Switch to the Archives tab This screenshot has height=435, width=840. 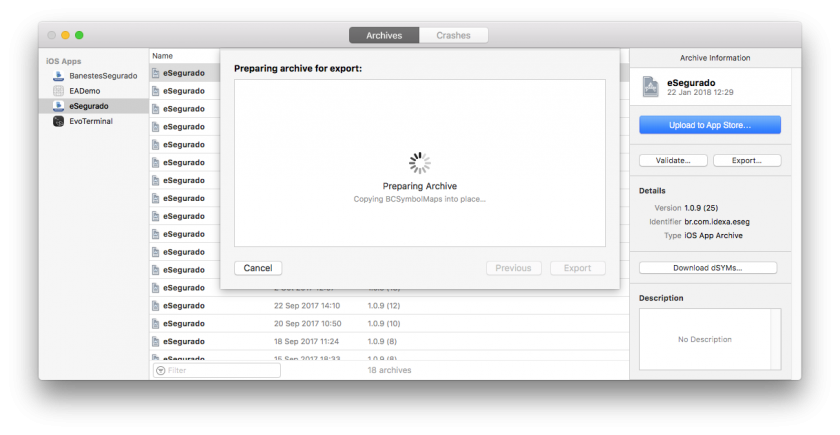tap(384, 35)
